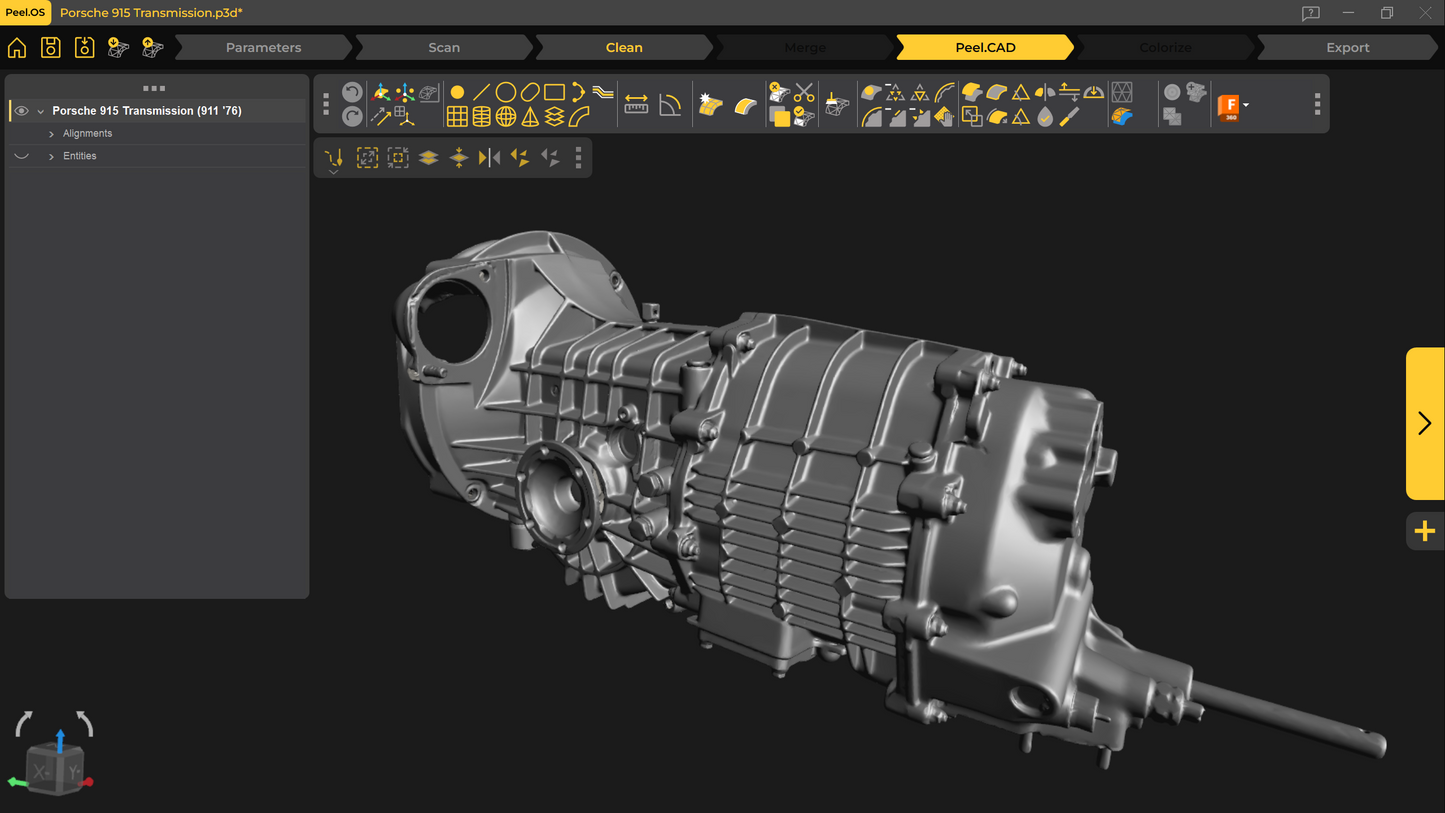Click the scissors cut mesh tool
This screenshot has width=1445, height=813.
[804, 93]
